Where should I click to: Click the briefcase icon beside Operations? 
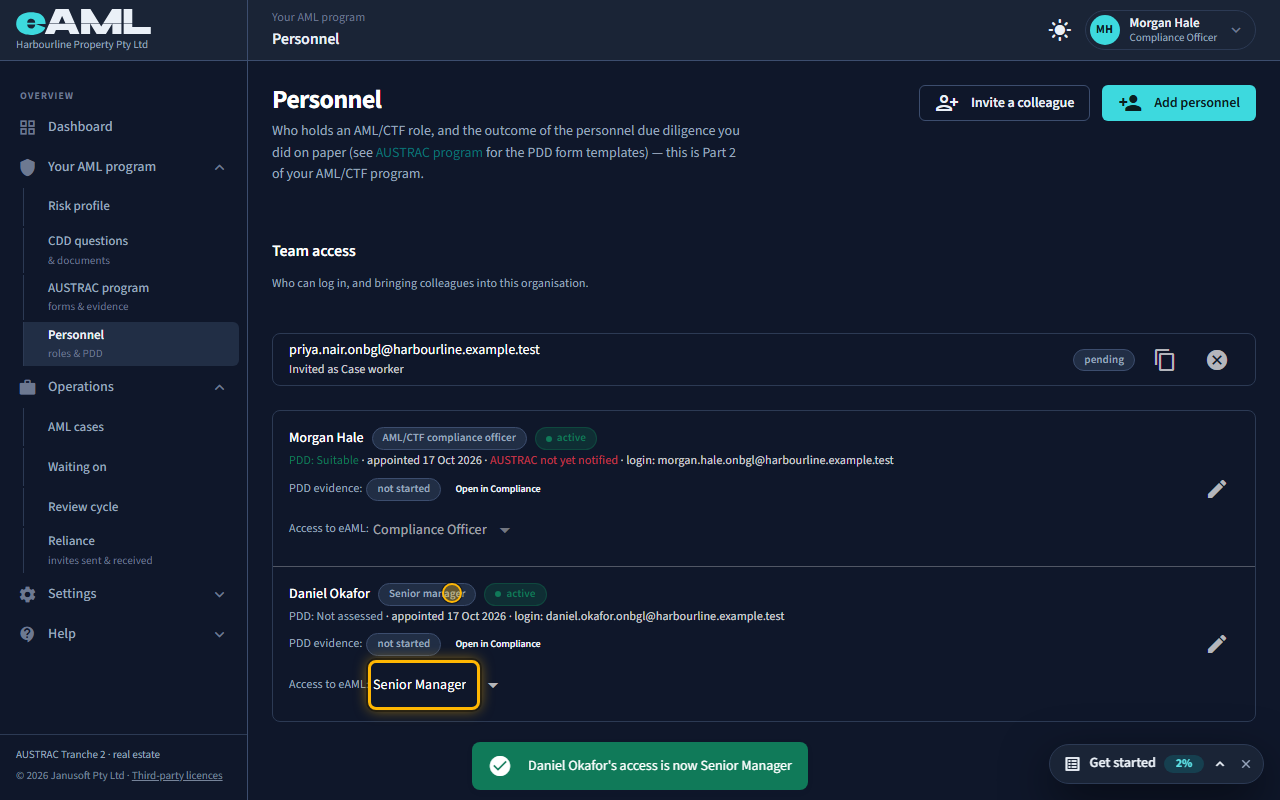(28, 387)
